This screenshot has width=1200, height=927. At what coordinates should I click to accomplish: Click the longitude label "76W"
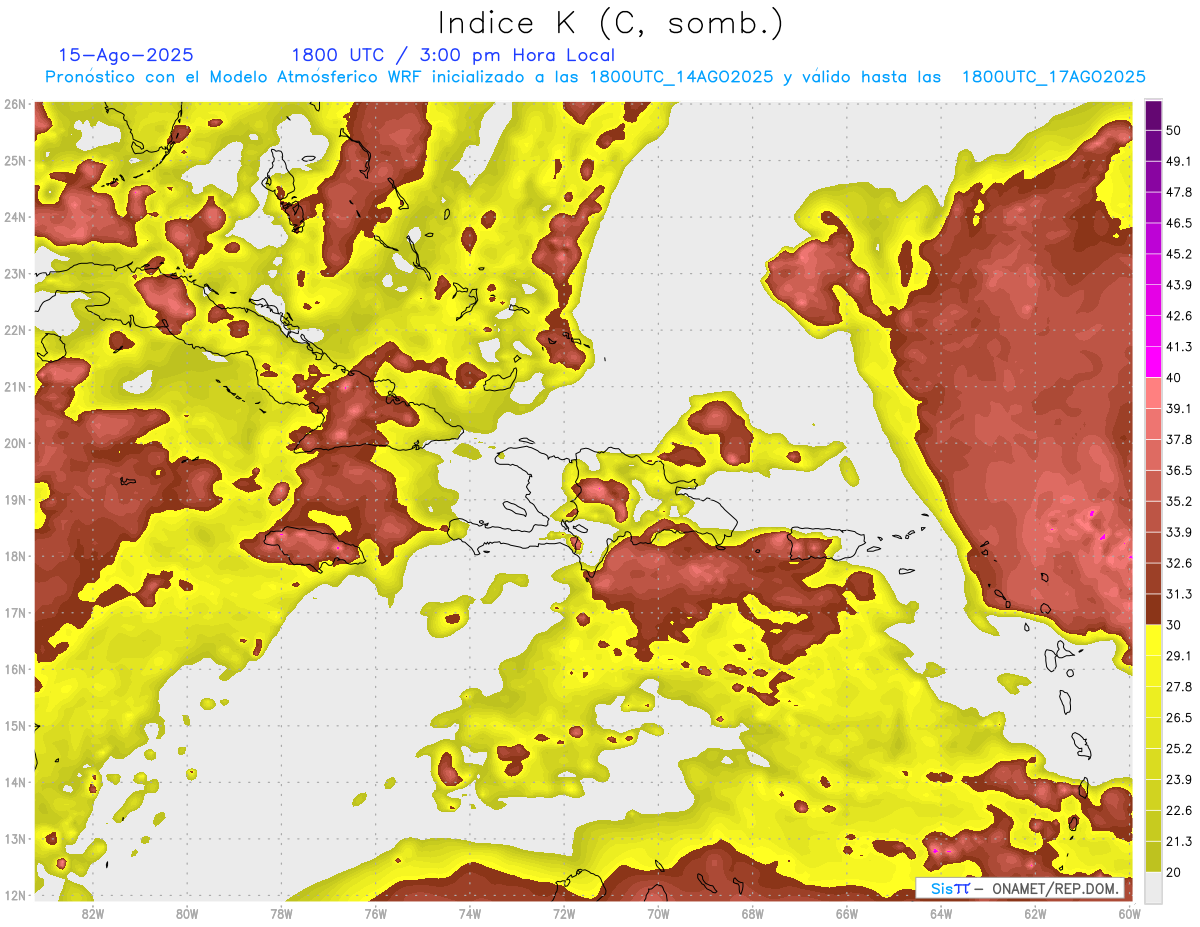tap(375, 913)
